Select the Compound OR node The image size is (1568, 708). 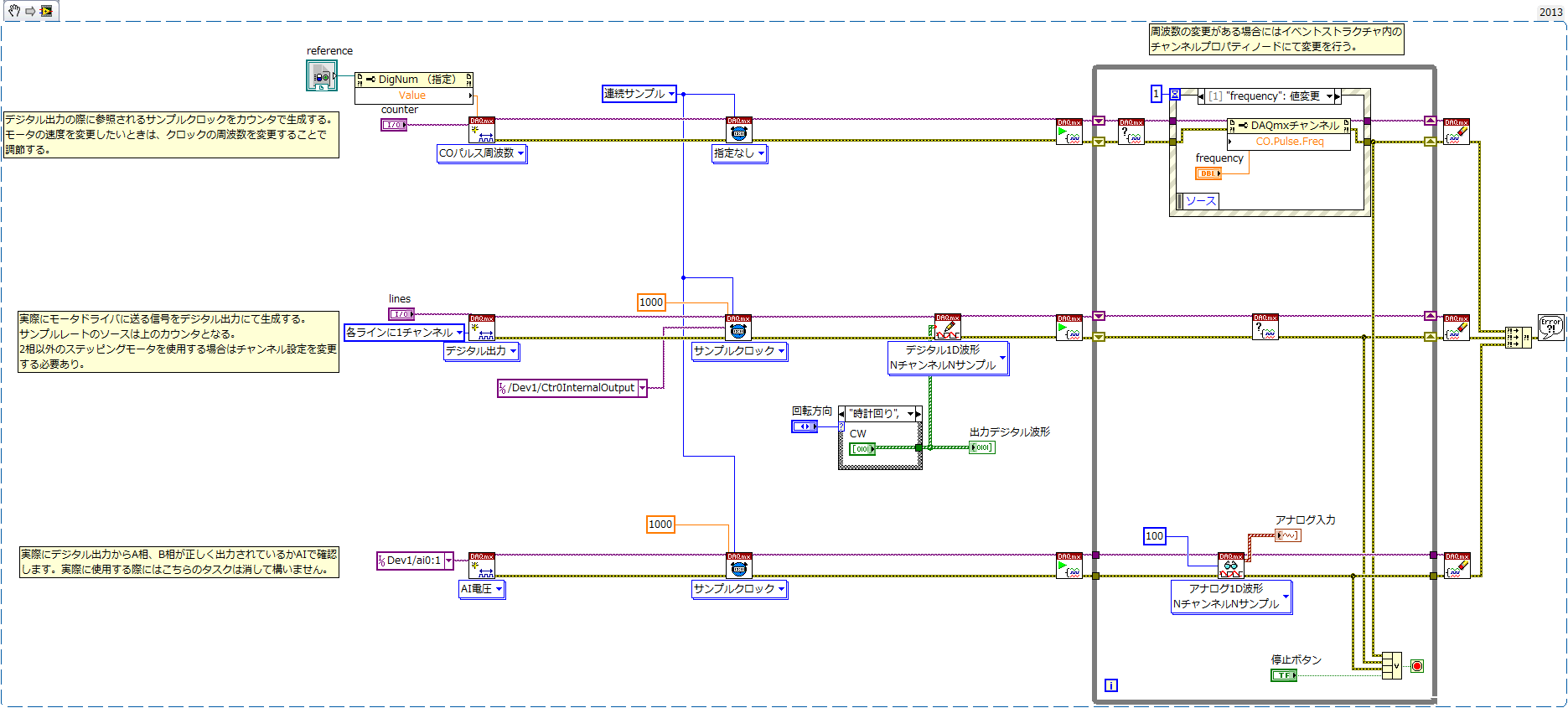click(1392, 665)
